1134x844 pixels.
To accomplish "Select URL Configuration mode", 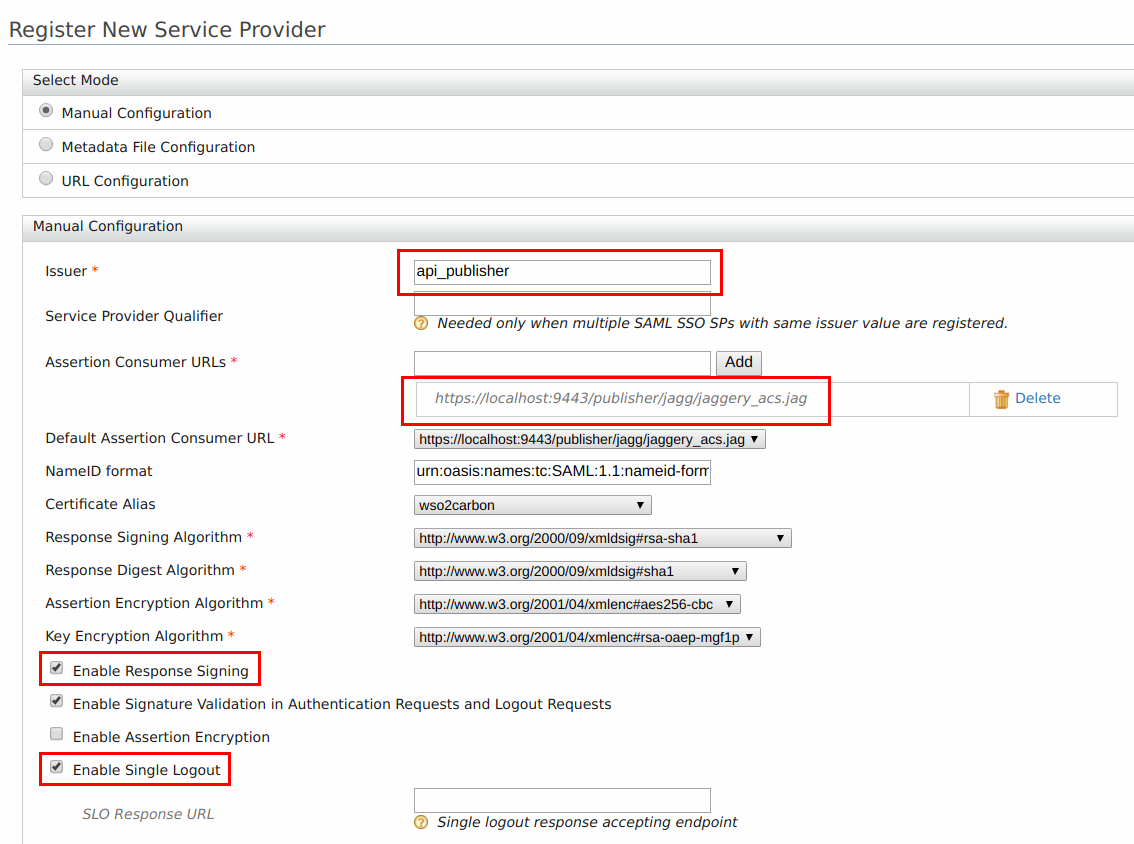I will coord(45,178).
